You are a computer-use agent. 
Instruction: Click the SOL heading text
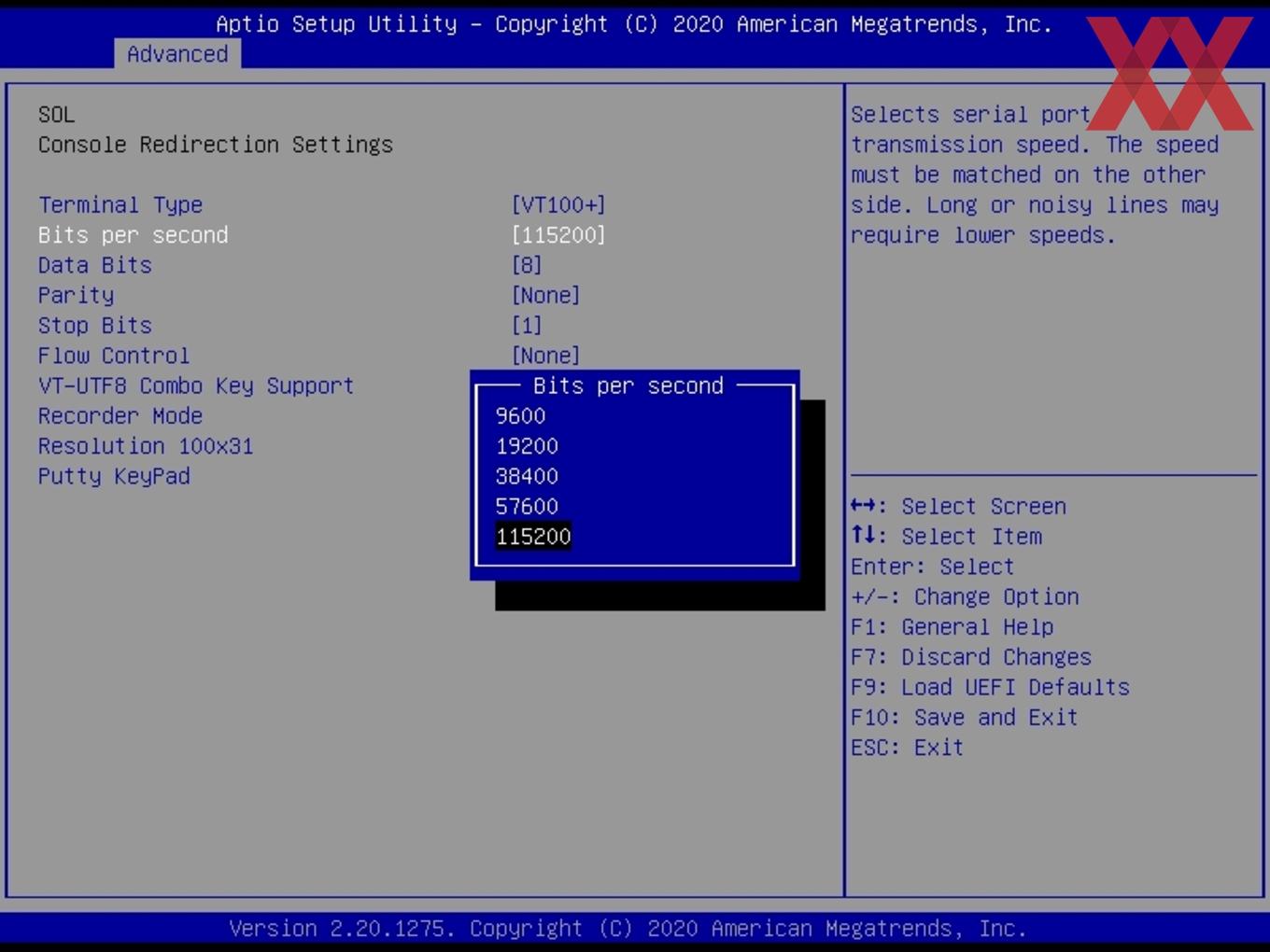coord(56,115)
